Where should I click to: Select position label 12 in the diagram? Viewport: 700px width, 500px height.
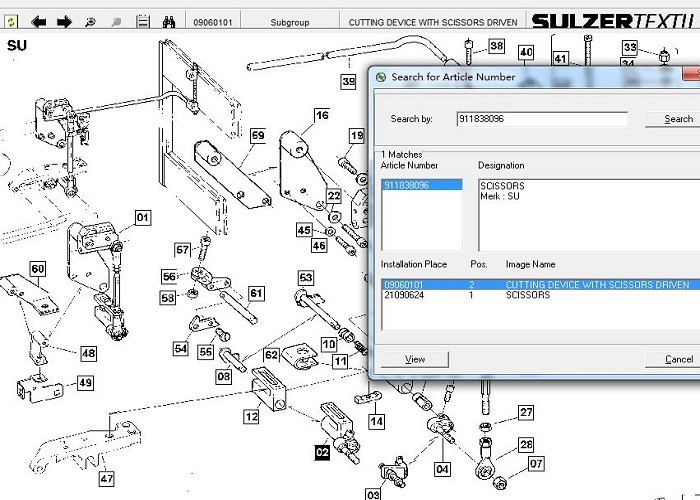(251, 417)
